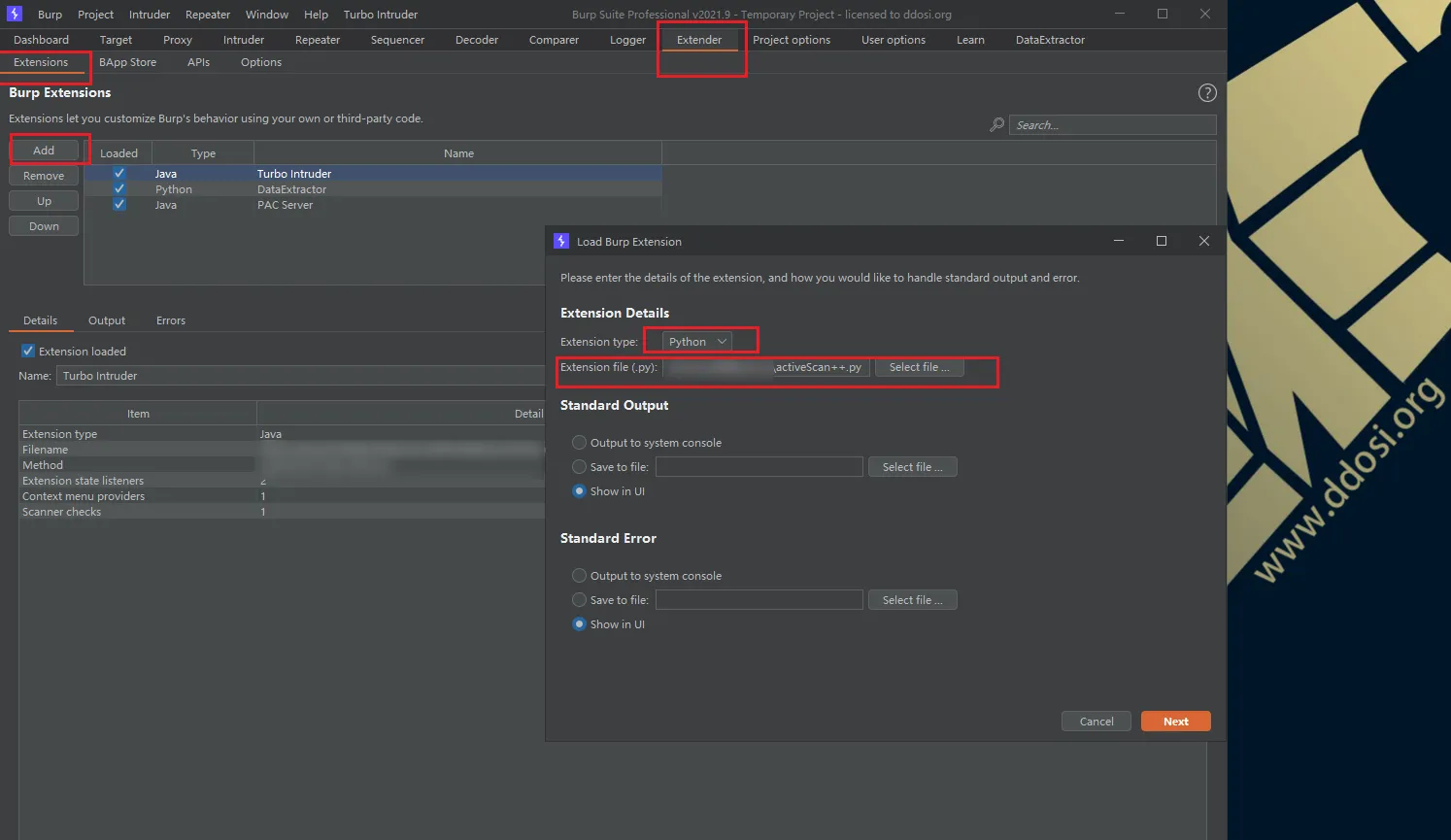Switch to the Comparer tab

point(554,40)
